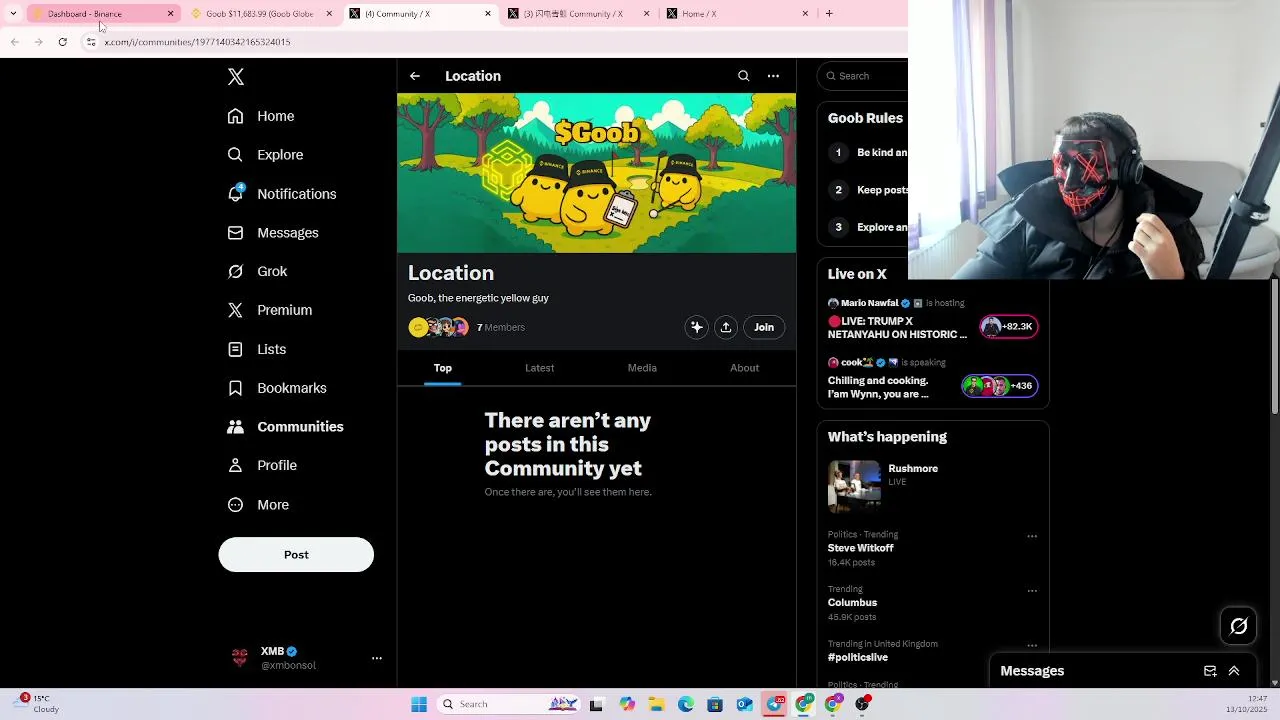Switch to the Media tab
Image resolution: width=1280 pixels, height=720 pixels.
642,368
